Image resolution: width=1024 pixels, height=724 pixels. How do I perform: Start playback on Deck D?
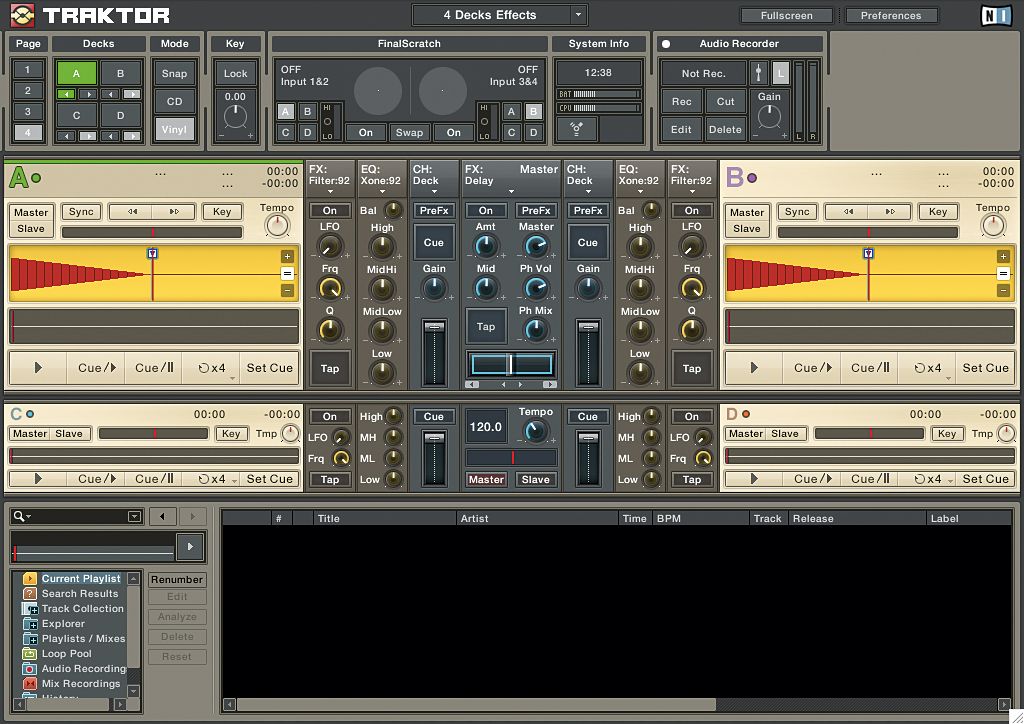pyautogui.click(x=754, y=479)
